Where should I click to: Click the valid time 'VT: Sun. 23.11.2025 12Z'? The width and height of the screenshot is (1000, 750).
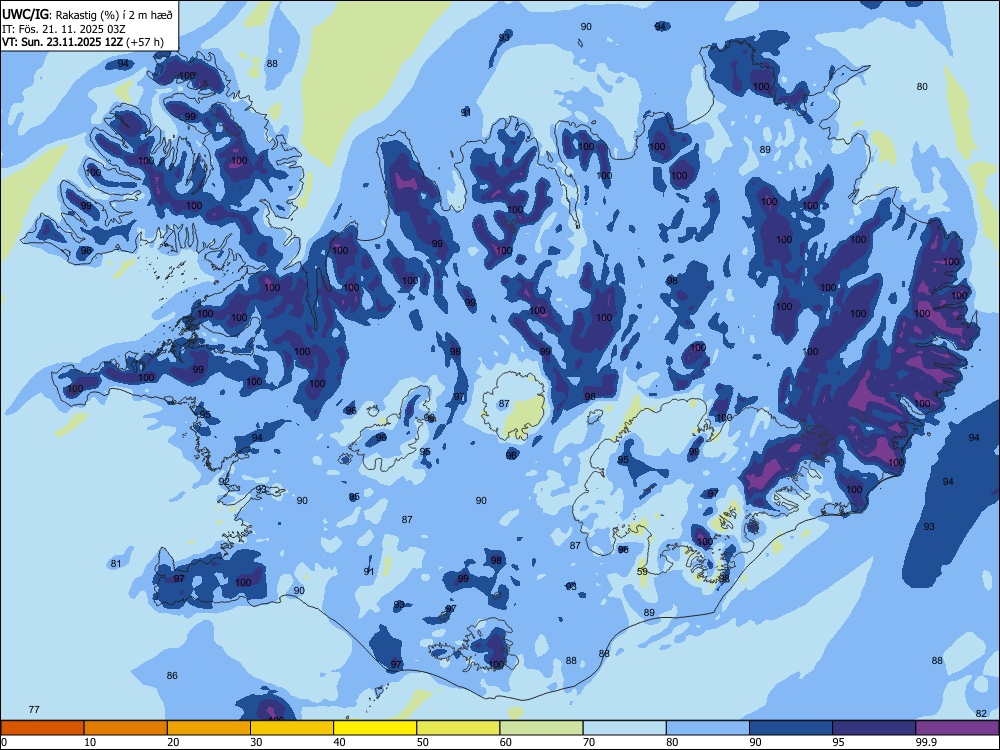[x=62, y=42]
